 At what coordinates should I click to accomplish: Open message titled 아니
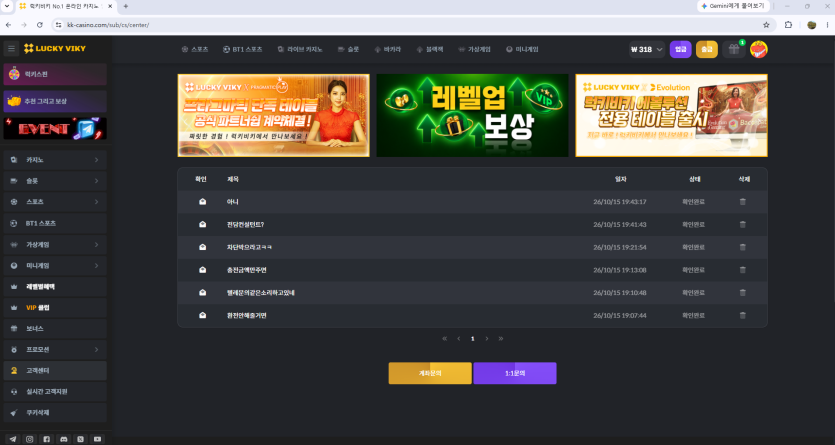pos(233,202)
